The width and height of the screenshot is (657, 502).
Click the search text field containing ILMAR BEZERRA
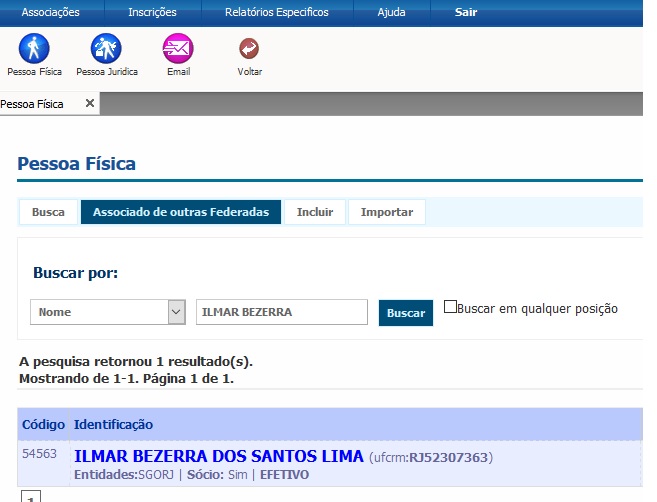[281, 312]
